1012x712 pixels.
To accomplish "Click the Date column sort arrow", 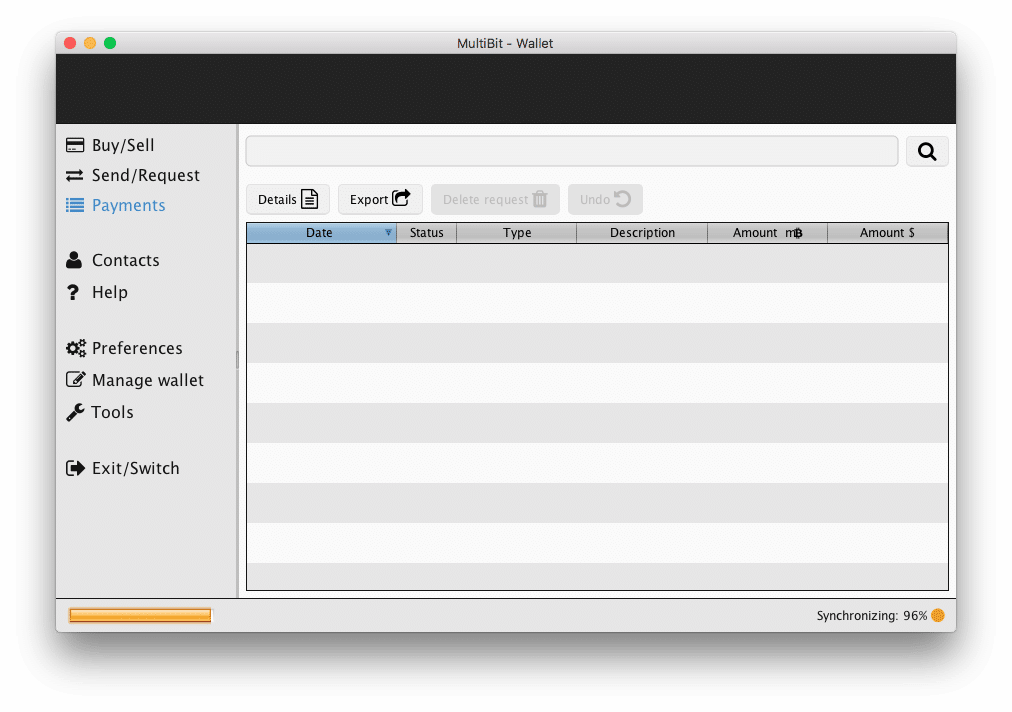I will coord(388,232).
